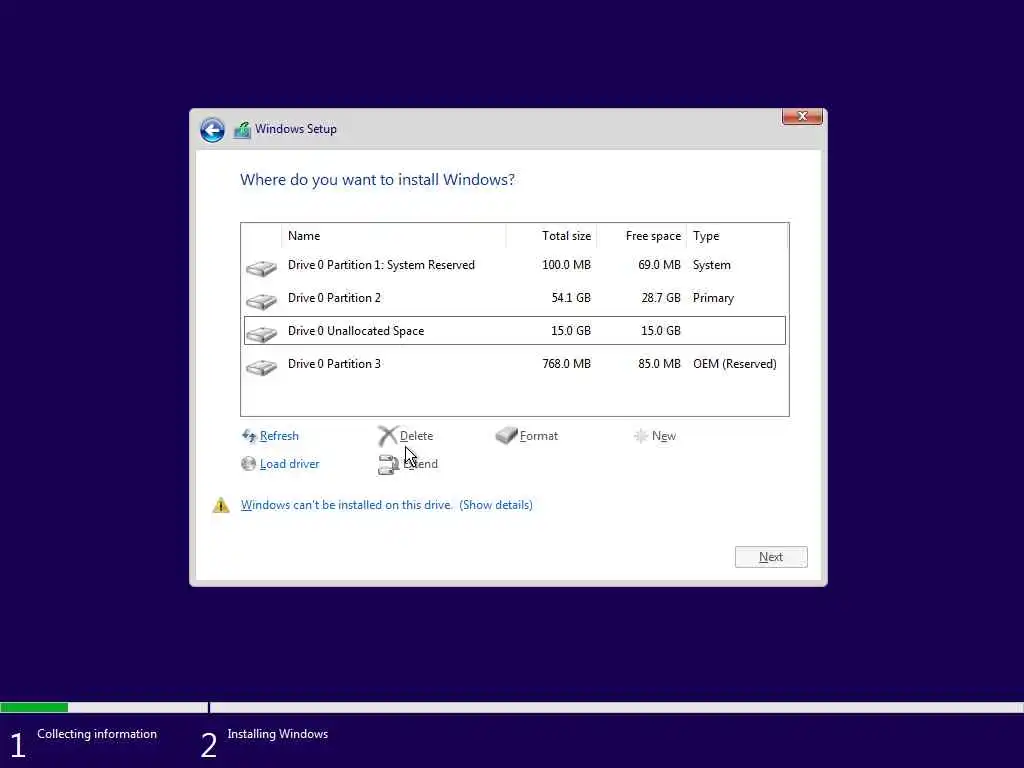Screen dimensions: 1024x768
Task: Click the "Installing Windows" step label
Action: (278, 734)
